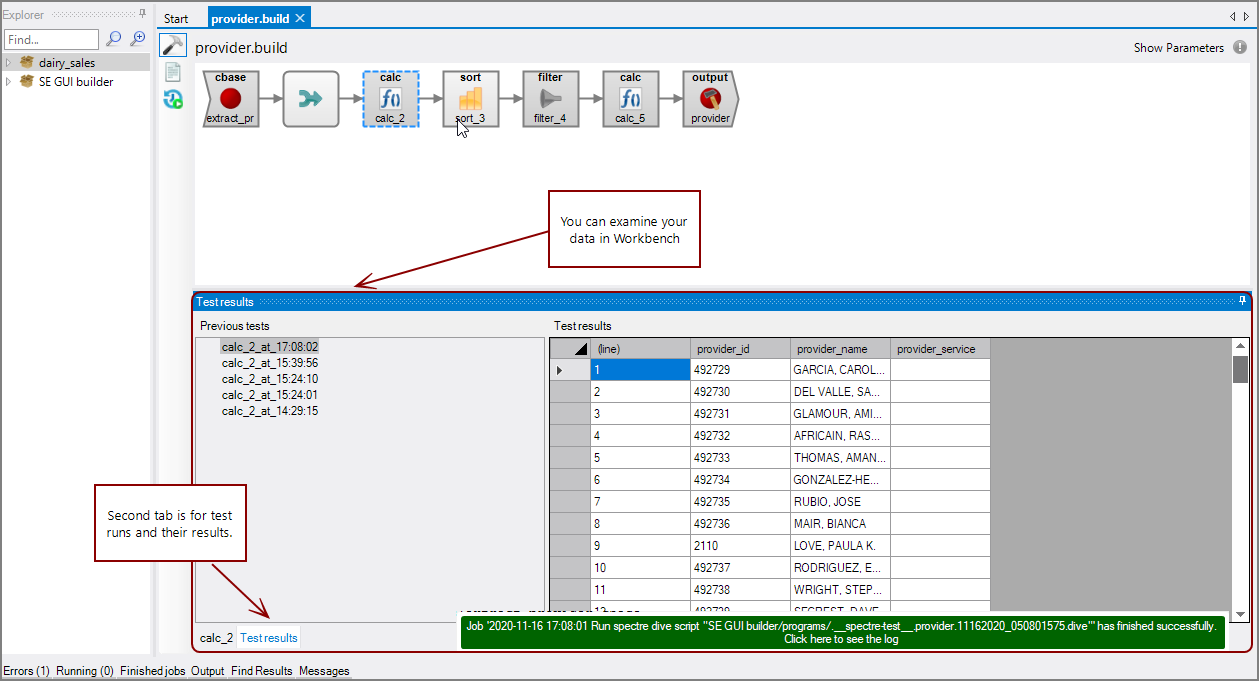The image size is (1259, 681).
Task: Click scrollbar up arrow in results
Action: pos(1240,346)
